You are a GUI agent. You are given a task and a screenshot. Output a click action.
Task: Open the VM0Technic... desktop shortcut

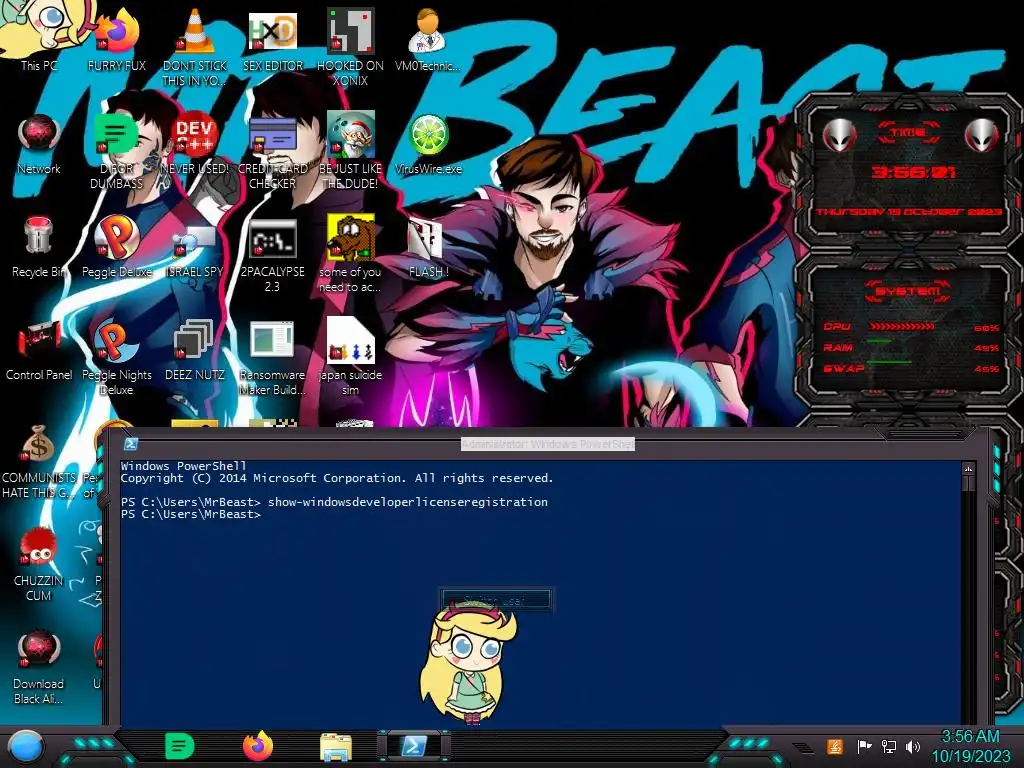(x=428, y=39)
